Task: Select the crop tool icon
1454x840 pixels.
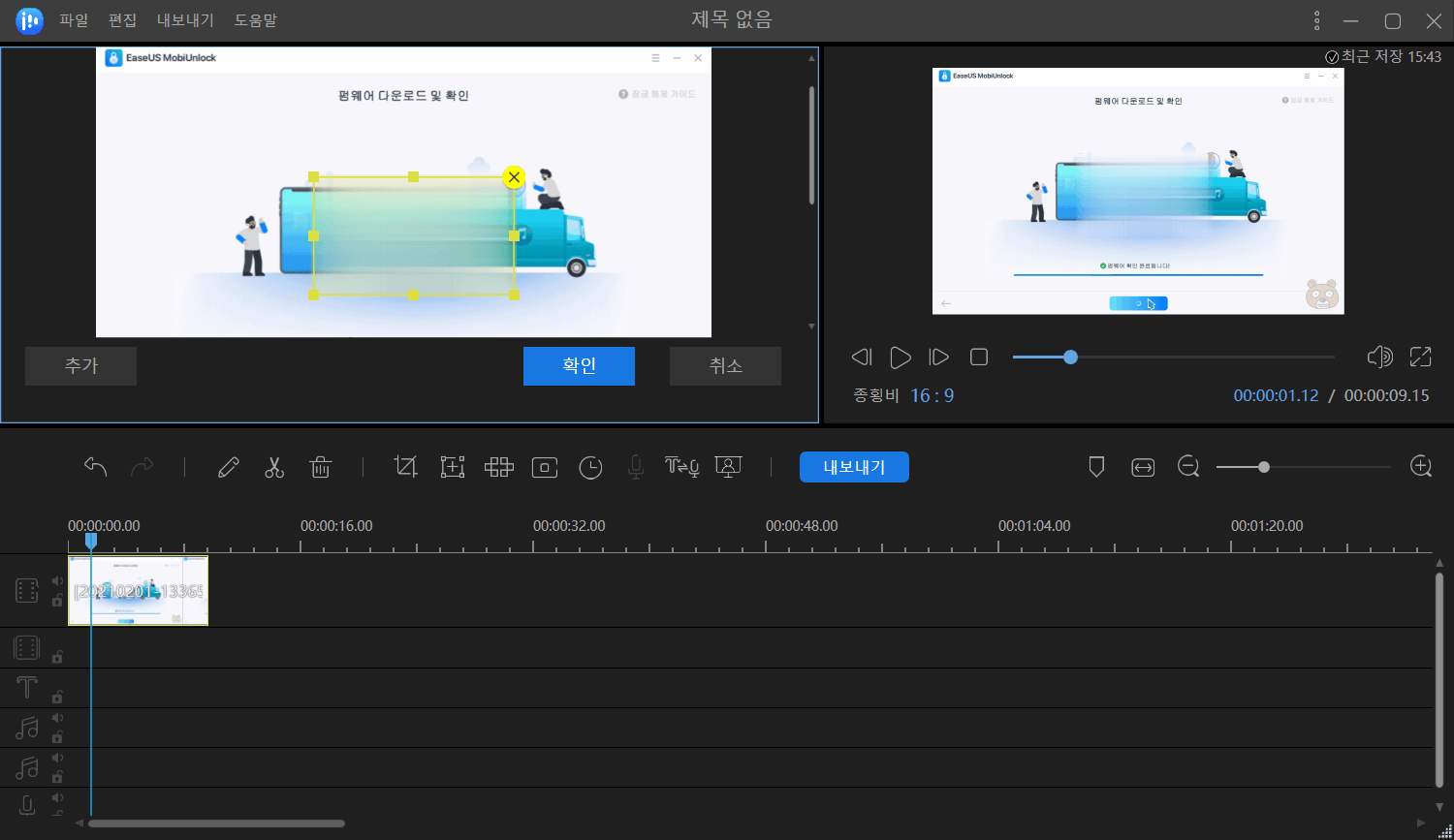Action: point(405,467)
